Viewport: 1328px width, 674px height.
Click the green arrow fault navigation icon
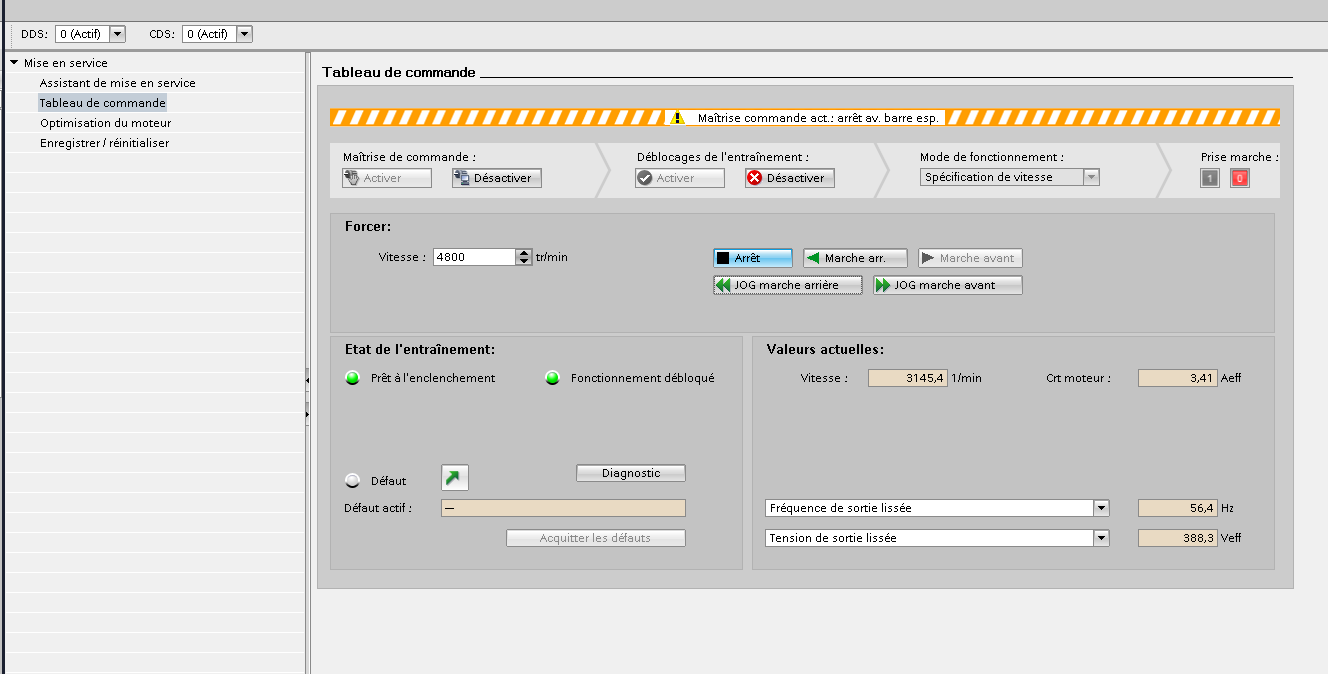point(455,479)
